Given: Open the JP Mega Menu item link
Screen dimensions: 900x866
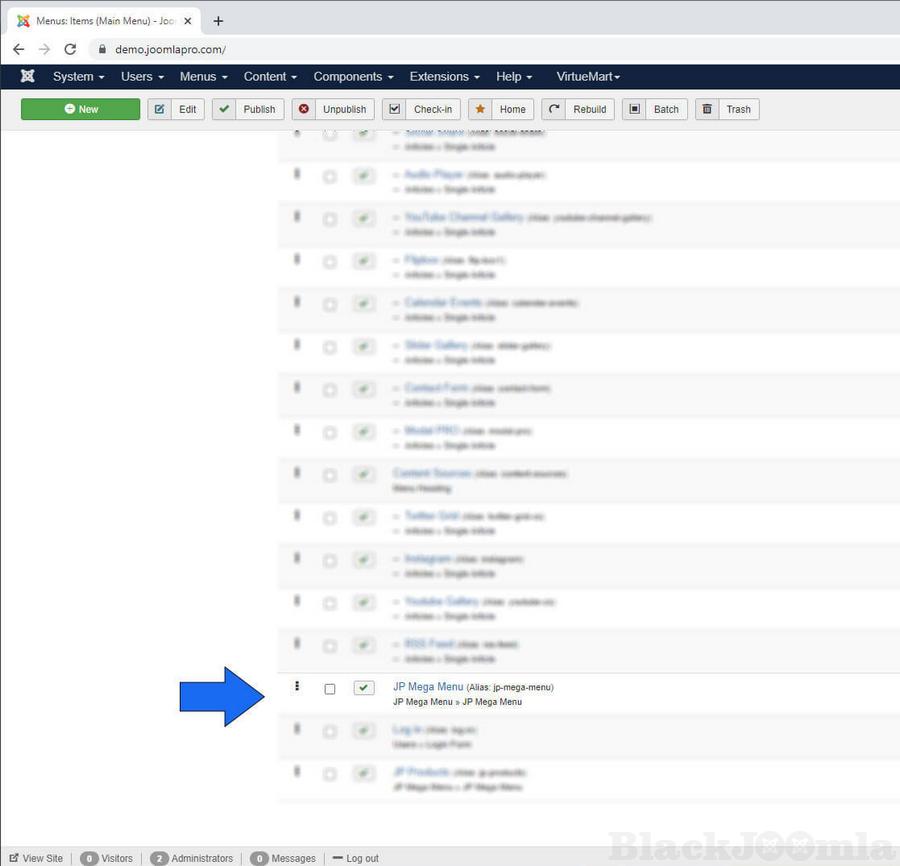Looking at the screenshot, I should [x=428, y=687].
